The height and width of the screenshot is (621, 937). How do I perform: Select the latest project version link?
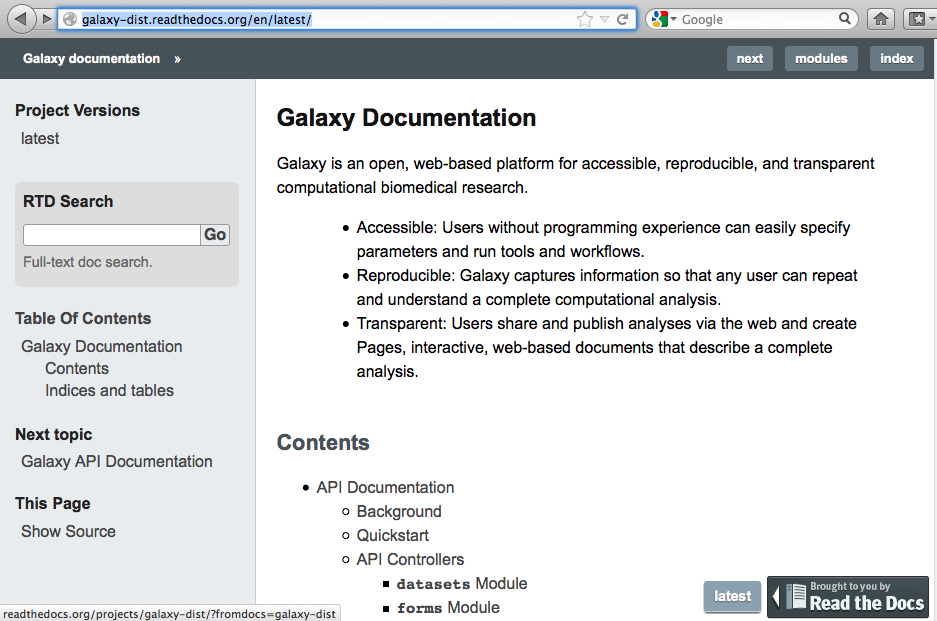pyautogui.click(x=40, y=139)
